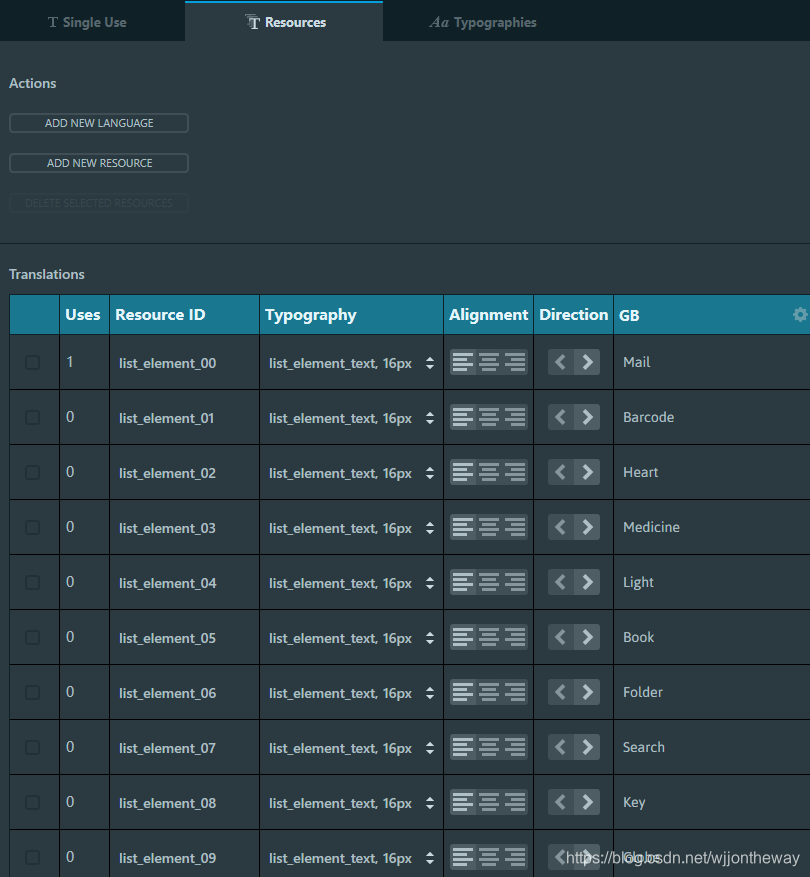Tick the checkbox for list_element_03

(x=32, y=527)
